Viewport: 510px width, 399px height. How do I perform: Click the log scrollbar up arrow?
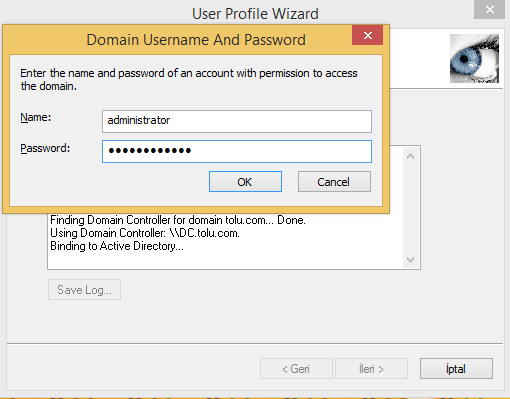pos(410,156)
